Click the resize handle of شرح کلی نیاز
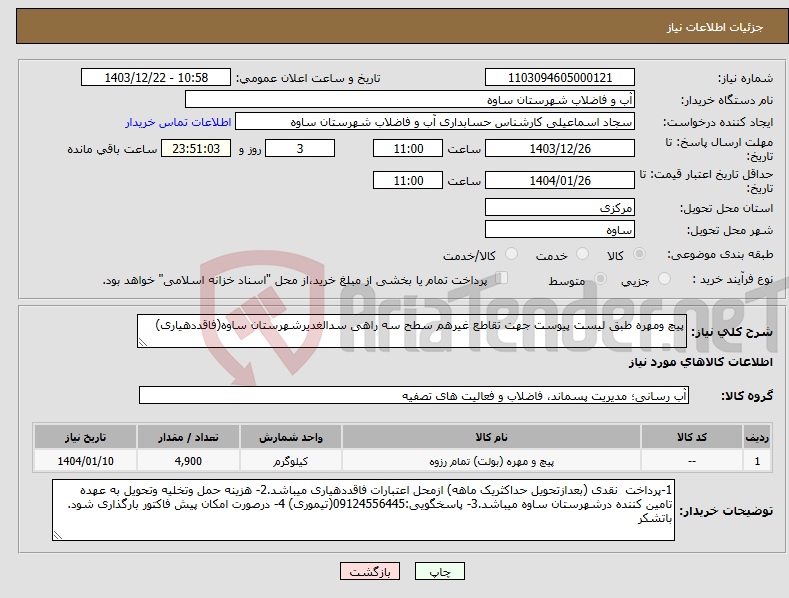This screenshot has height=598, width=789. point(143,342)
